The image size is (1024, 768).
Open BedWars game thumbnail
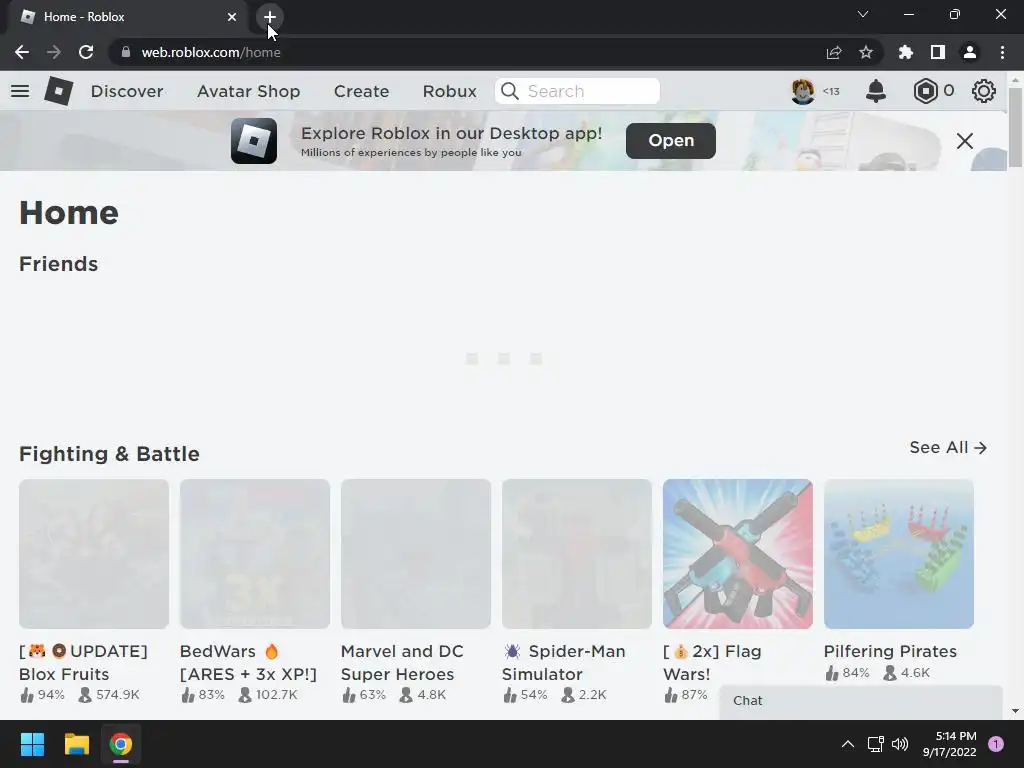point(255,554)
